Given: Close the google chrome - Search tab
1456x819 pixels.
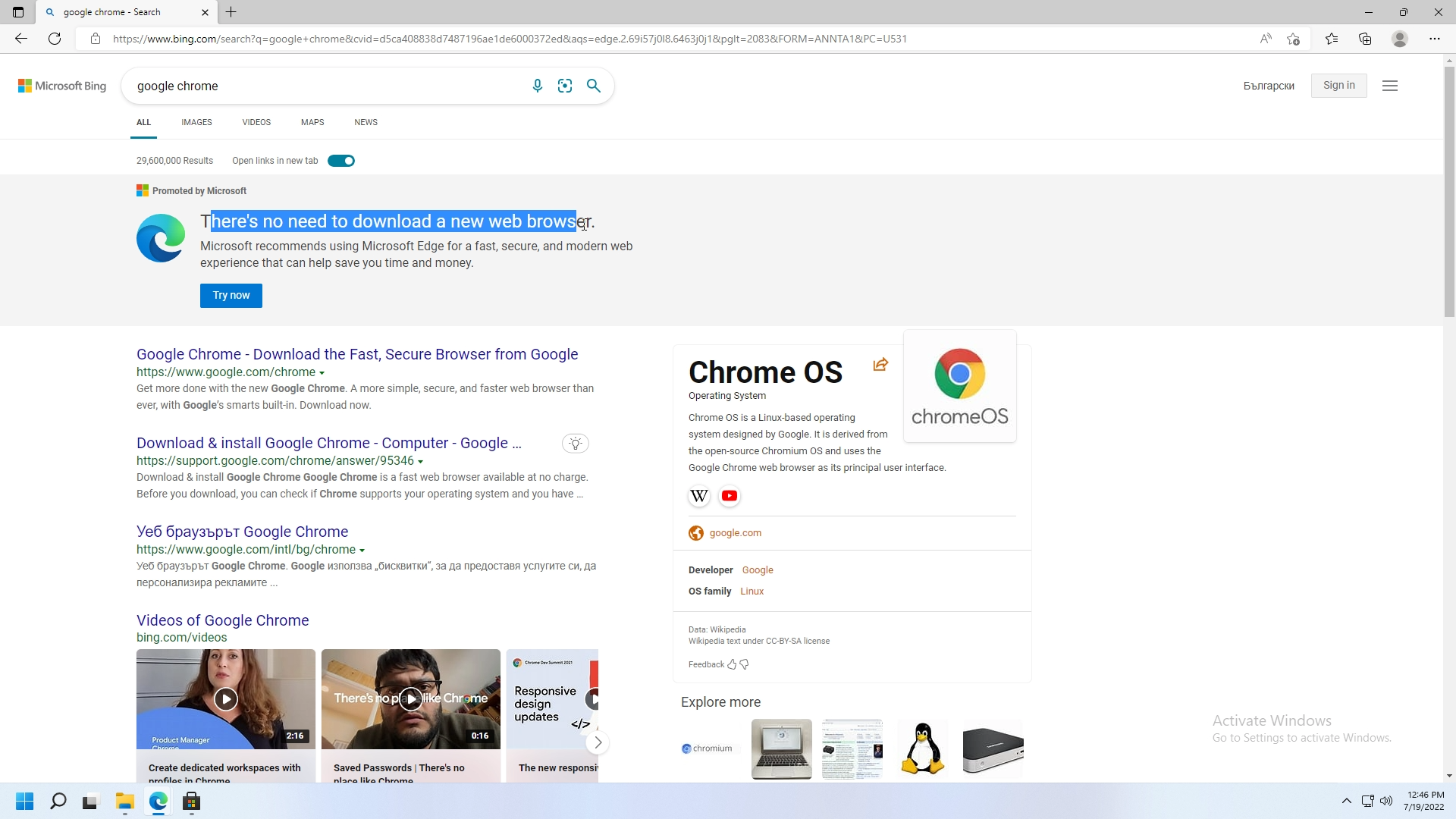Looking at the screenshot, I should coord(205,12).
